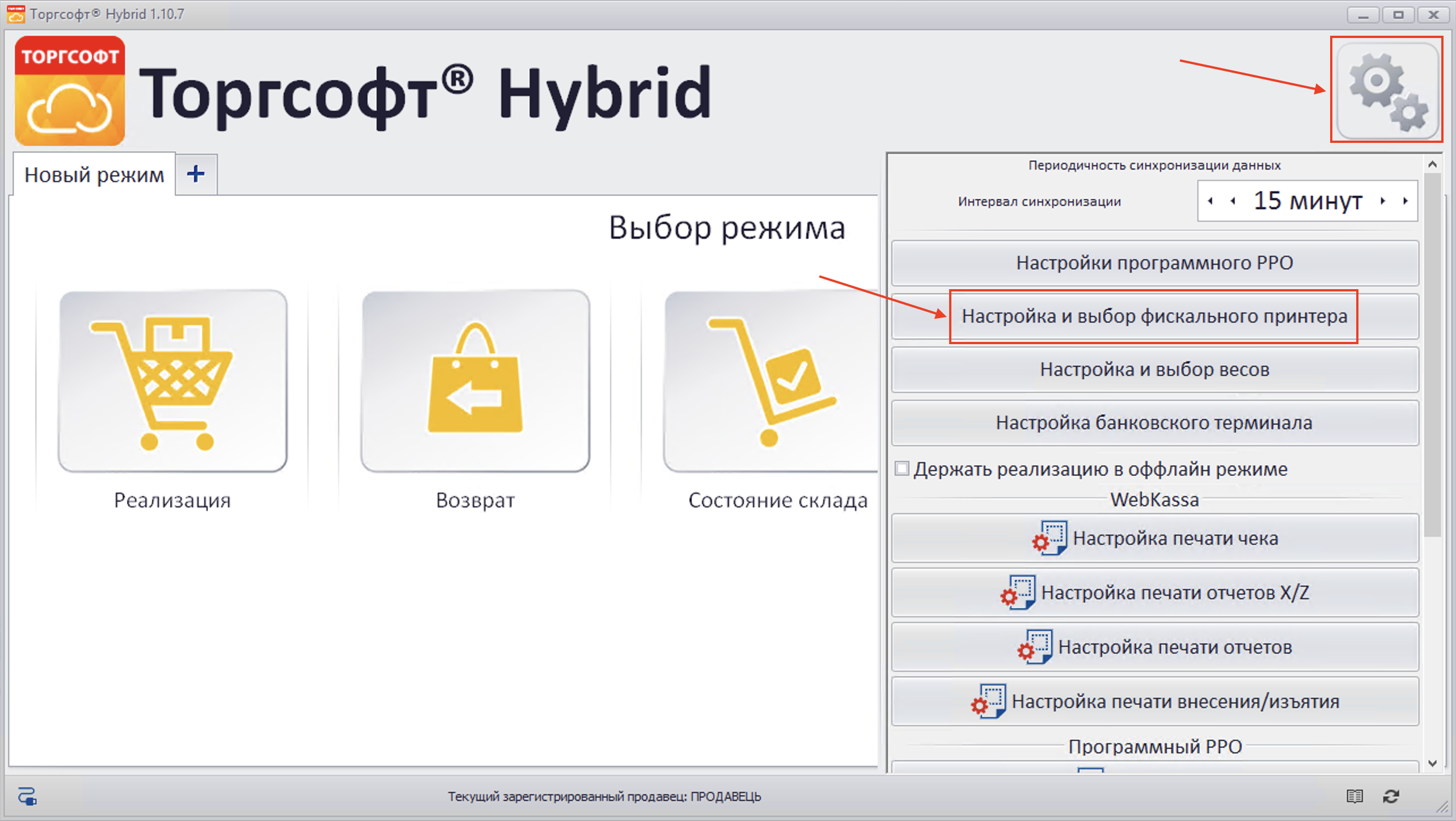Click the print settings icon on внесения/изъятия

988,701
